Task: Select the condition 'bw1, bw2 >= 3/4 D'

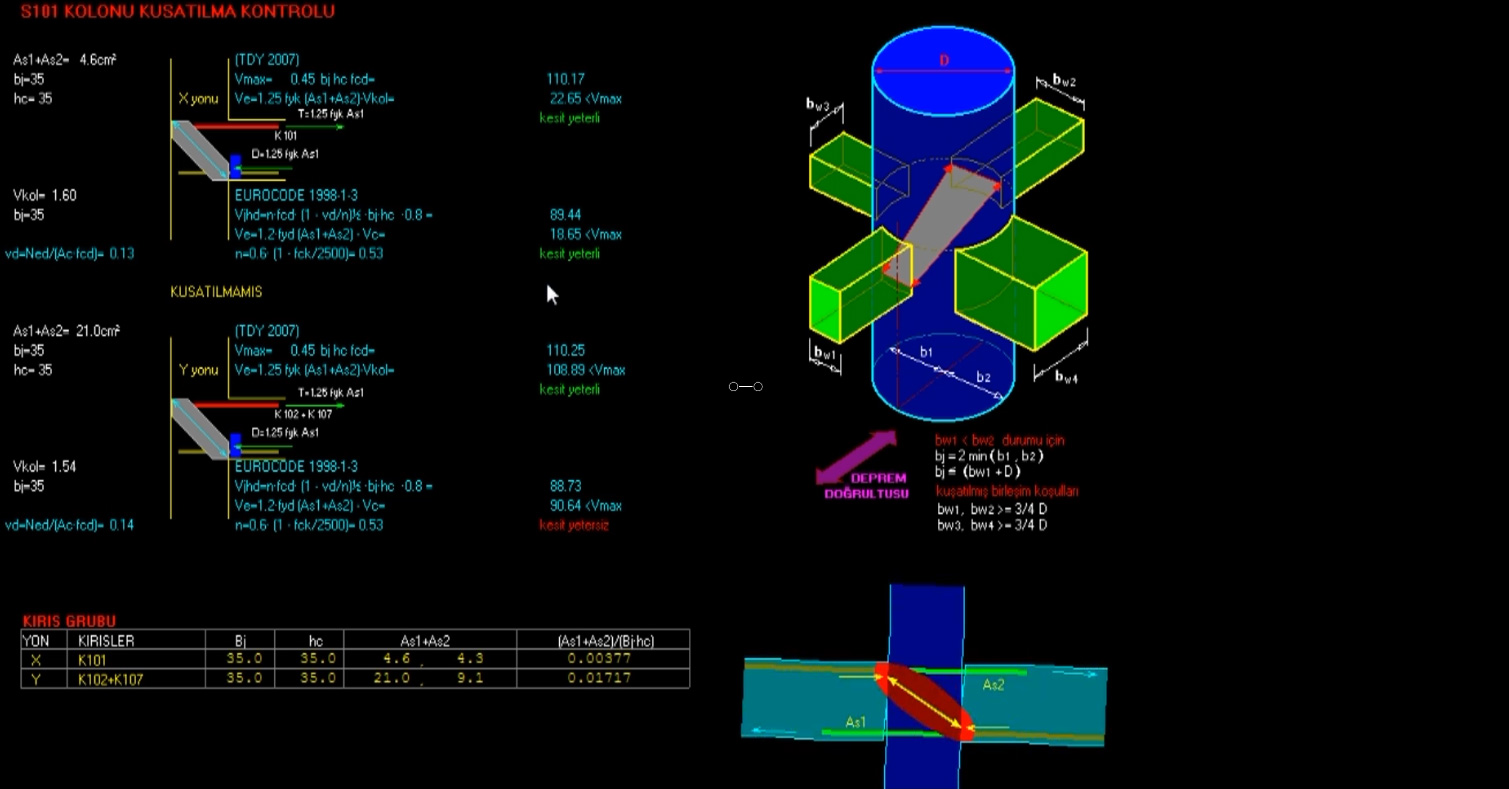Action: (992, 509)
